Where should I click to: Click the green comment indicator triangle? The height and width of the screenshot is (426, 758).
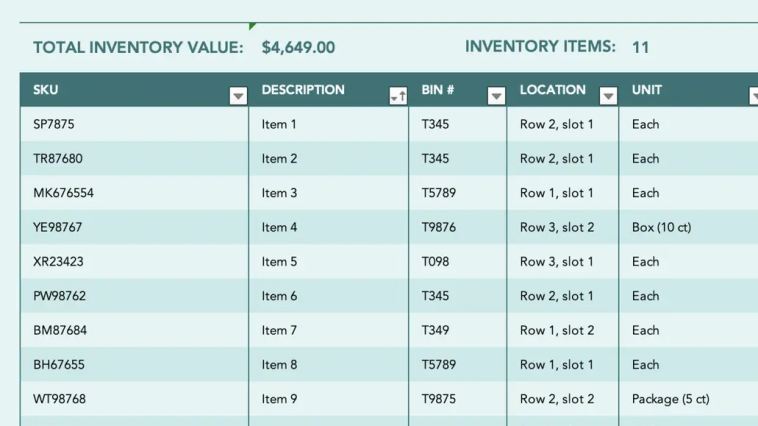pyautogui.click(x=252, y=26)
